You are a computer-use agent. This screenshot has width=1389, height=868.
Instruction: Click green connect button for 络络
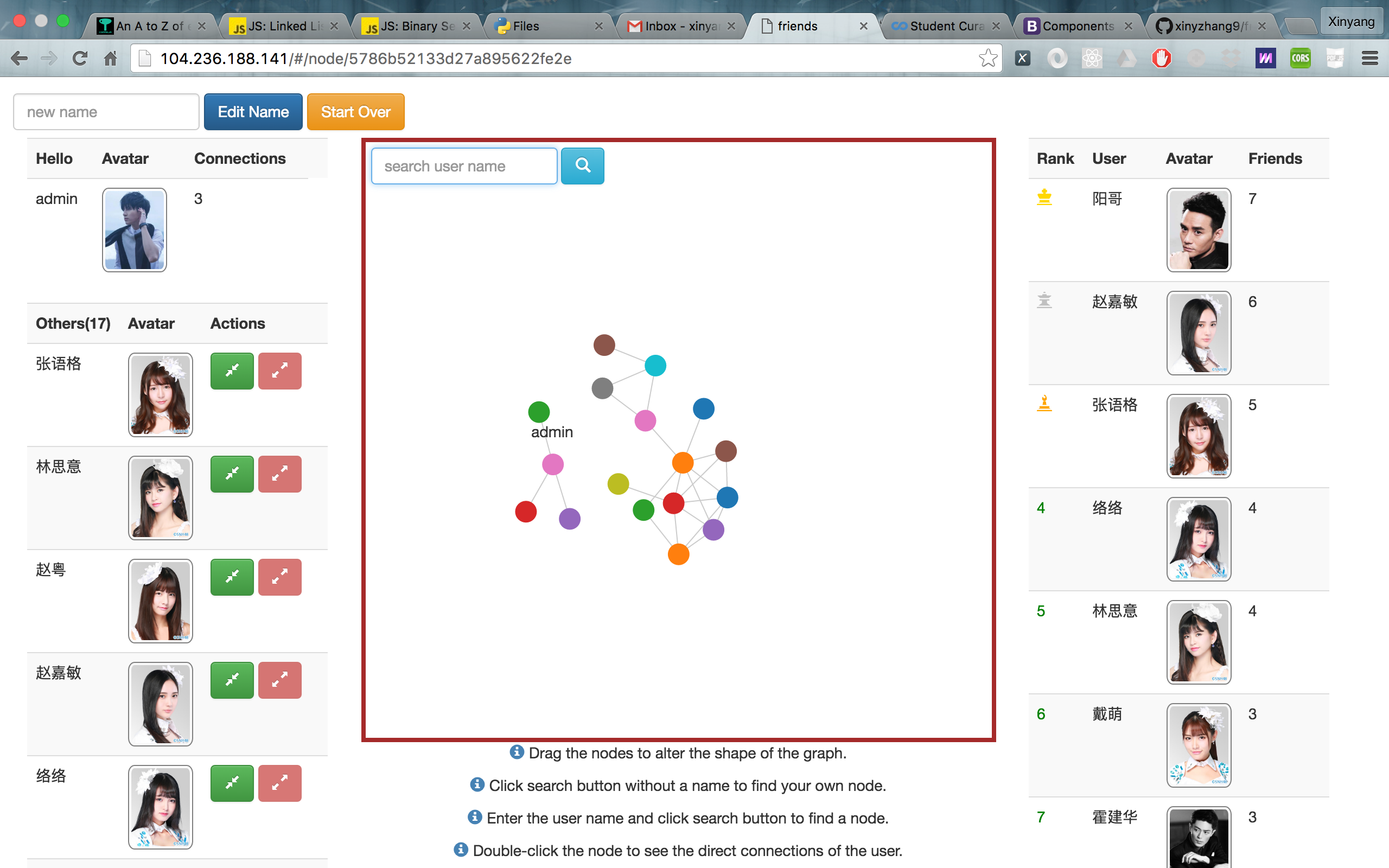(x=232, y=783)
